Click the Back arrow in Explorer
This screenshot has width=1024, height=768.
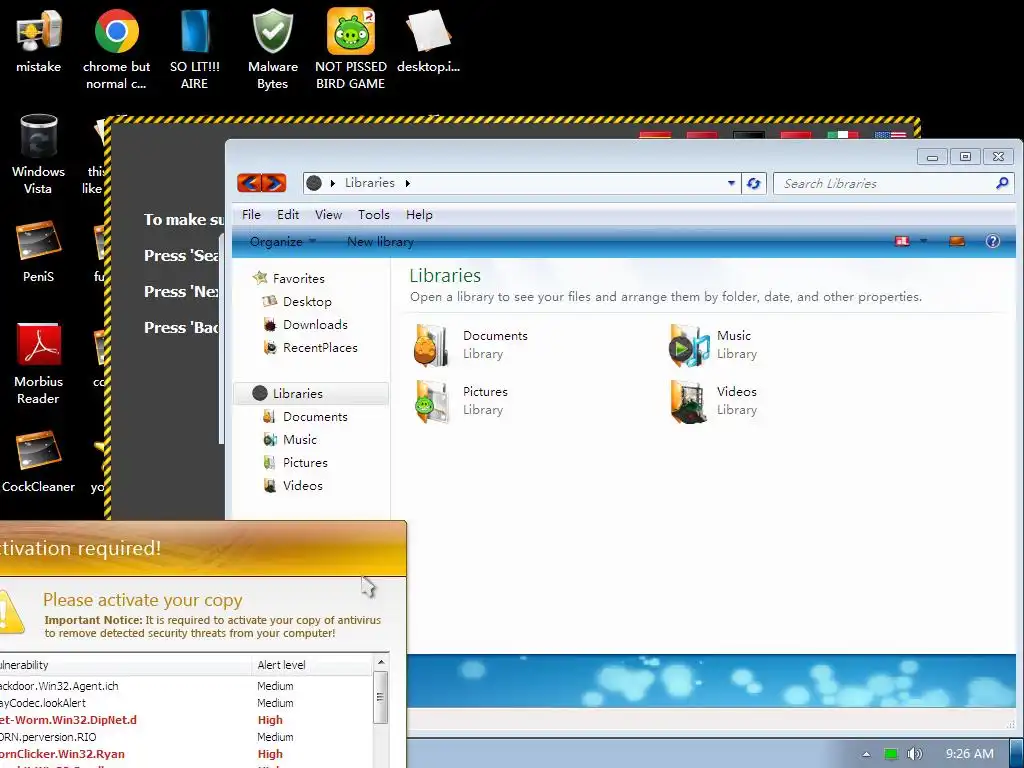[249, 183]
